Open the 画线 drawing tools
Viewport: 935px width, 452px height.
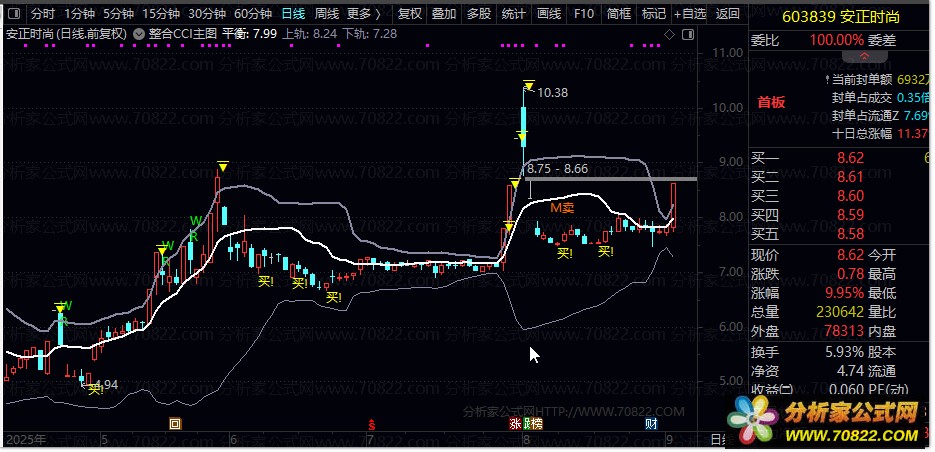[549, 13]
